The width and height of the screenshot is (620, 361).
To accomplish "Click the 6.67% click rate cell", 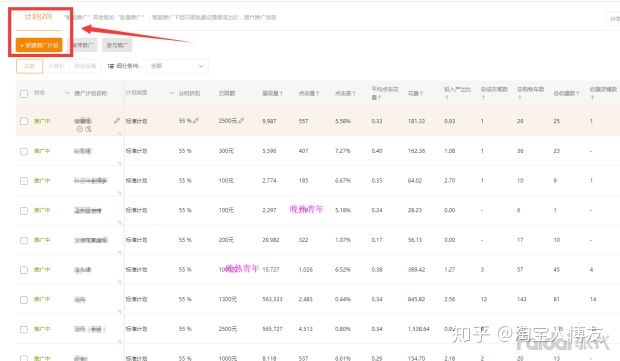I will (x=342, y=180).
